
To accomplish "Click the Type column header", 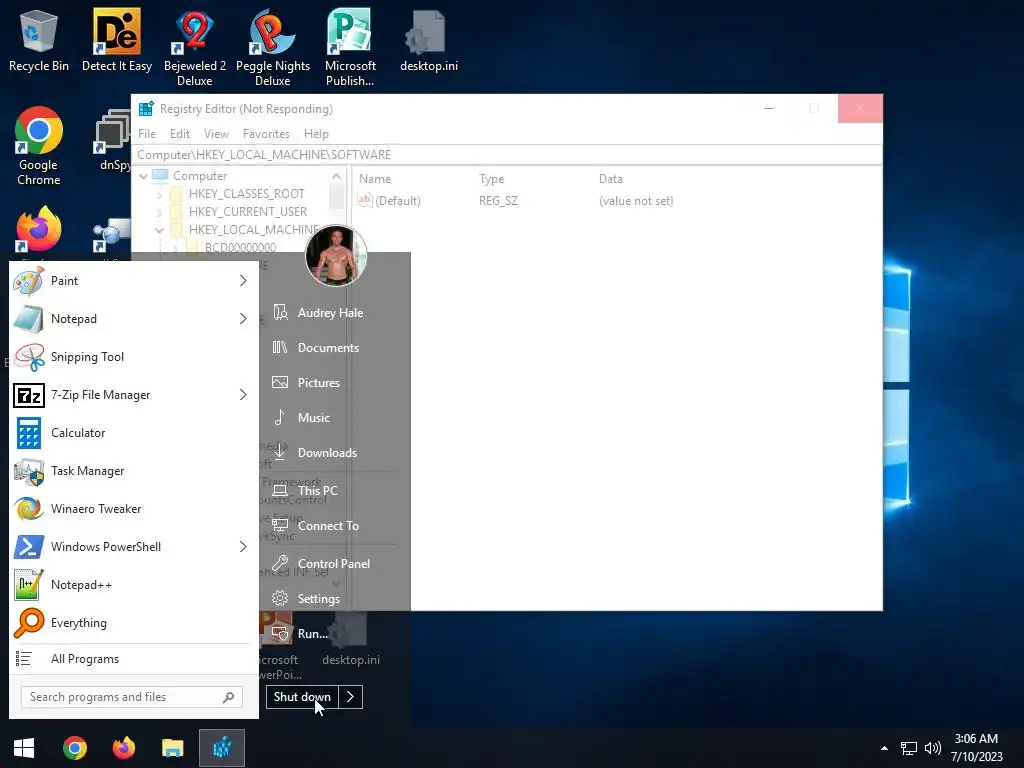I will (x=491, y=179).
